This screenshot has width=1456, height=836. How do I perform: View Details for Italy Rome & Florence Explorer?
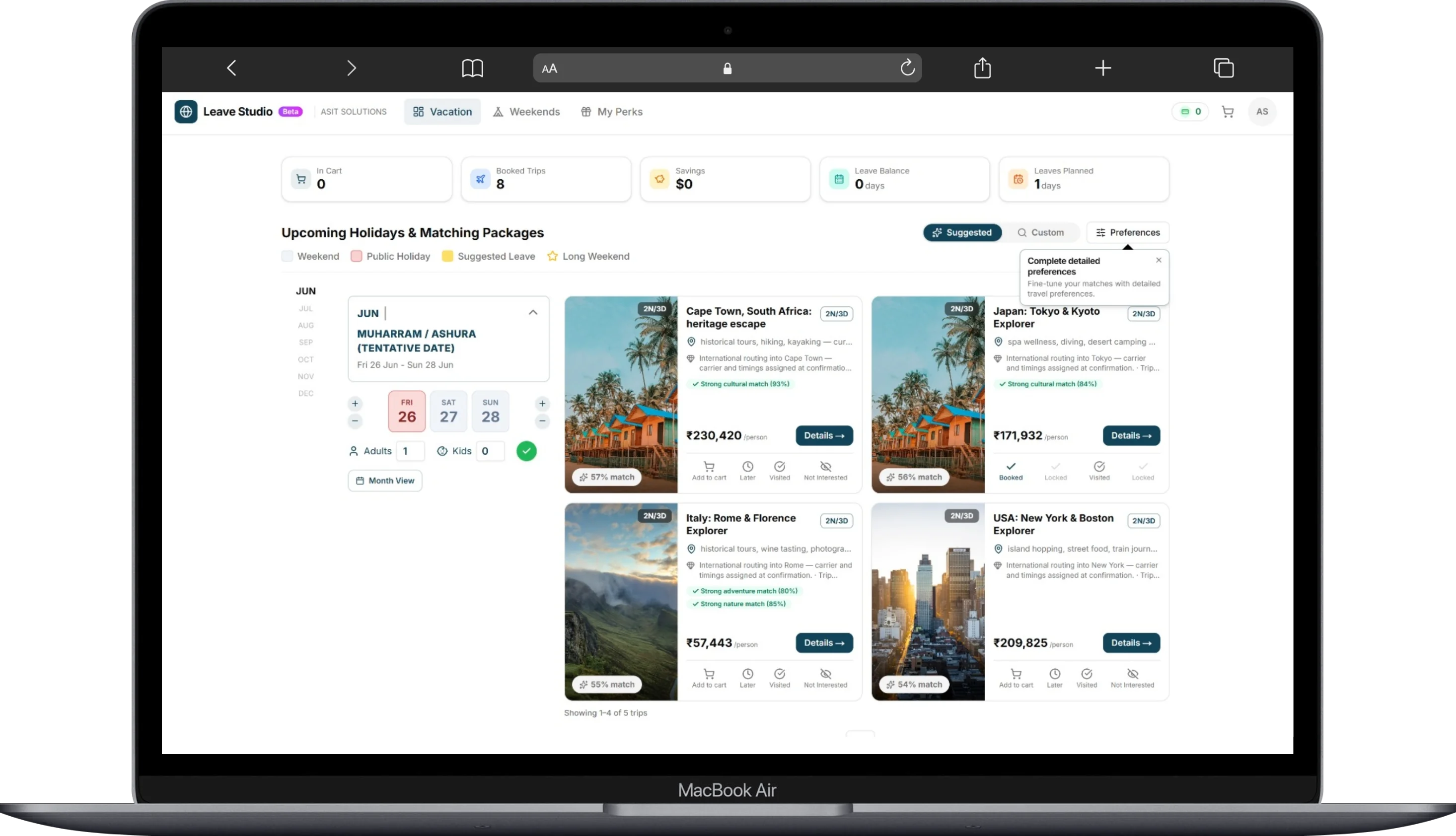pos(824,643)
